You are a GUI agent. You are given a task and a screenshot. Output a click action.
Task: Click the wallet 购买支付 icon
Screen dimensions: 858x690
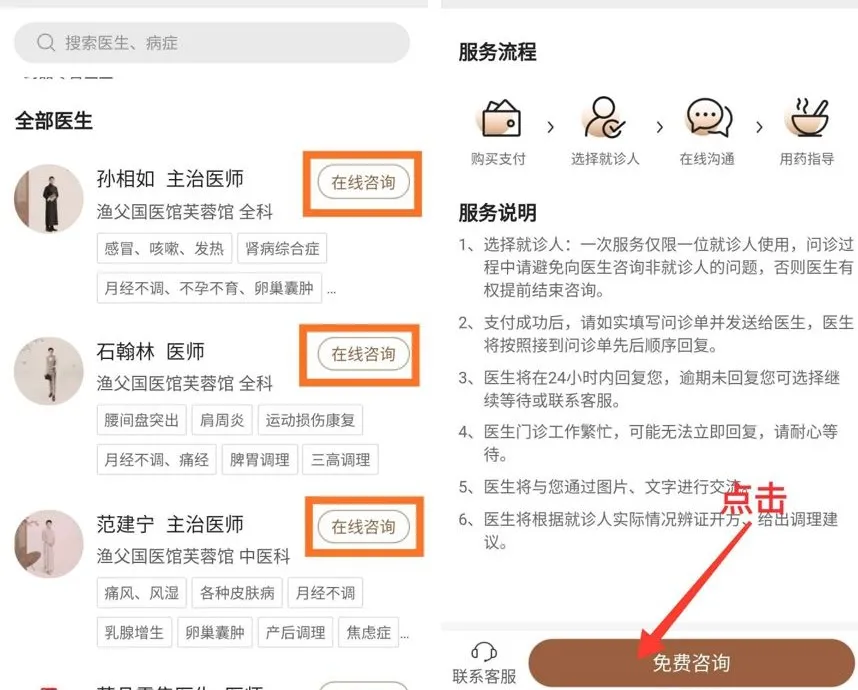501,118
